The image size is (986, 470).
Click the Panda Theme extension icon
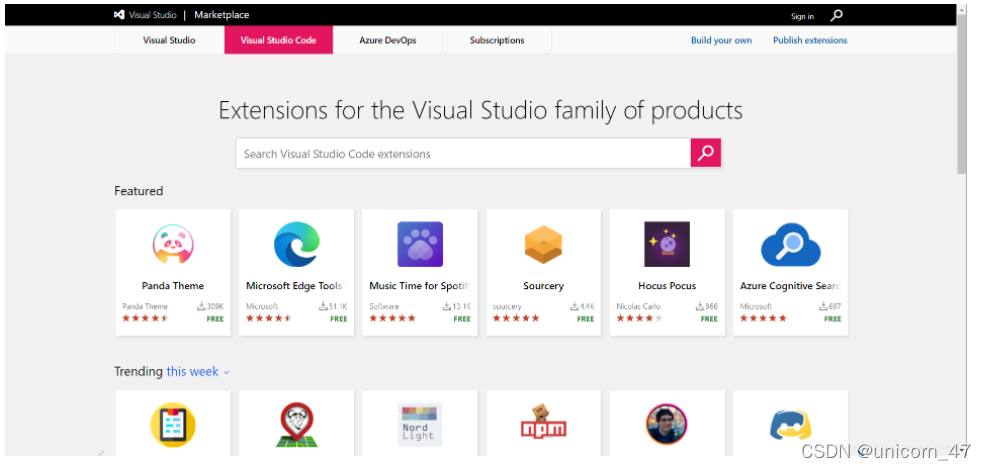pyautogui.click(x=173, y=244)
